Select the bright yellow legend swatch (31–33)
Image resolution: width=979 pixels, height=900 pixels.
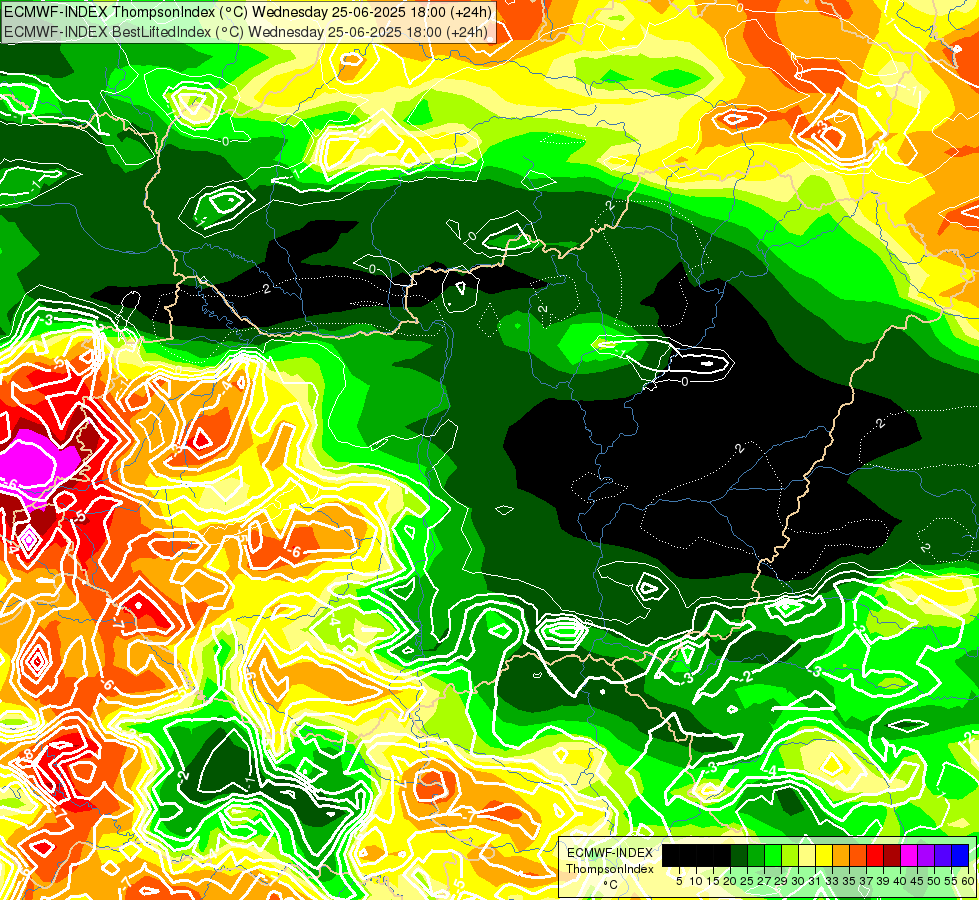[824, 855]
